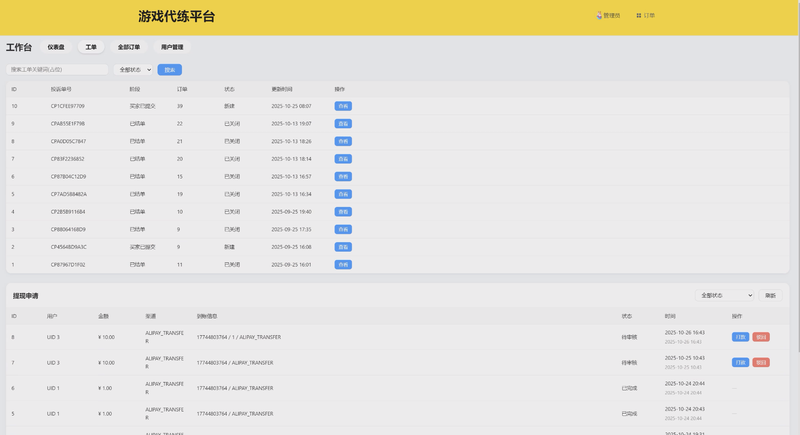View ticket CP45648D9A3C with 查看 button

343,247
